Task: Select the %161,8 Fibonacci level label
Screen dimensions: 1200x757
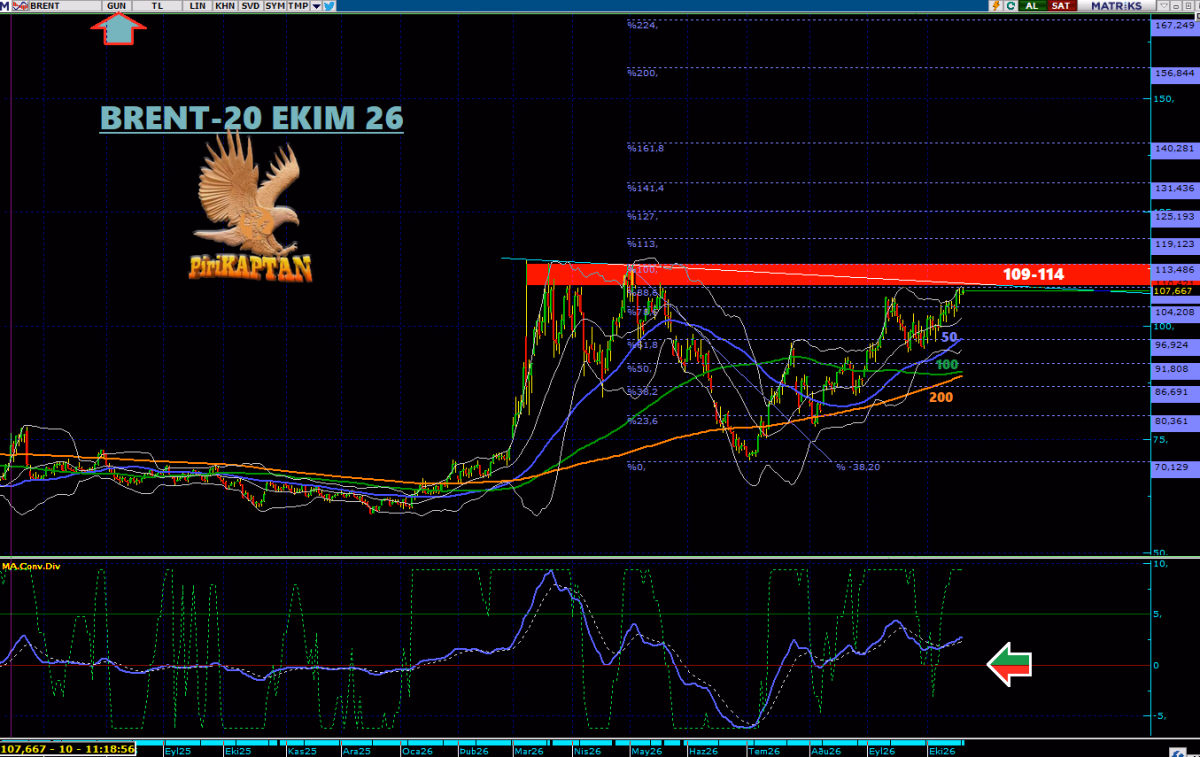Action: (645, 148)
